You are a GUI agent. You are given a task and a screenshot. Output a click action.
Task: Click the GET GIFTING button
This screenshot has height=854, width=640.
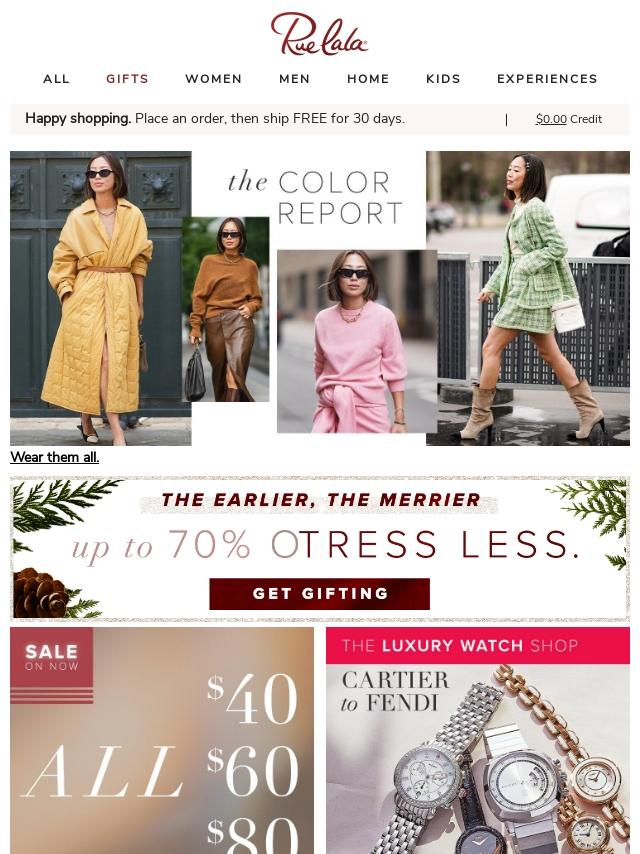click(320, 594)
